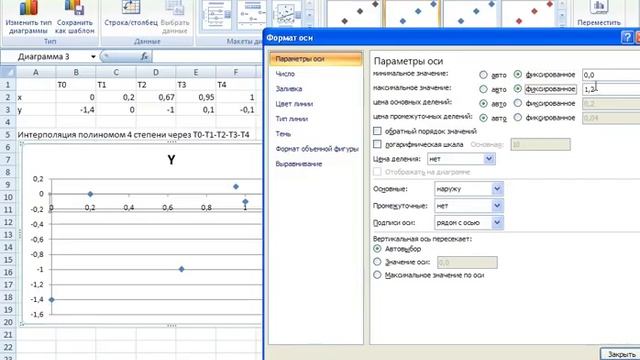The height and width of the screenshot is (360, 640).
Task: Select the maximum axis value crossing option
Action: click(x=378, y=275)
